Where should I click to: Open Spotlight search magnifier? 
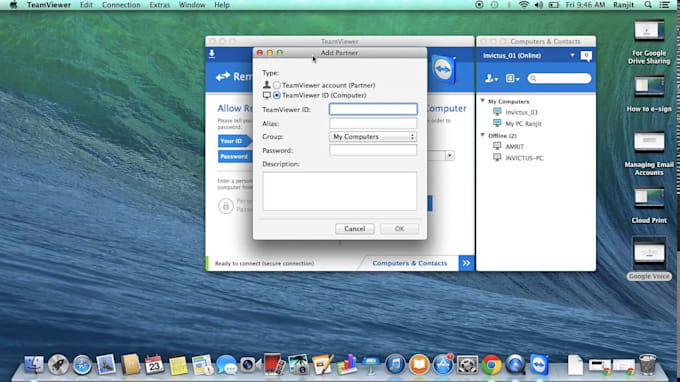(648, 5)
